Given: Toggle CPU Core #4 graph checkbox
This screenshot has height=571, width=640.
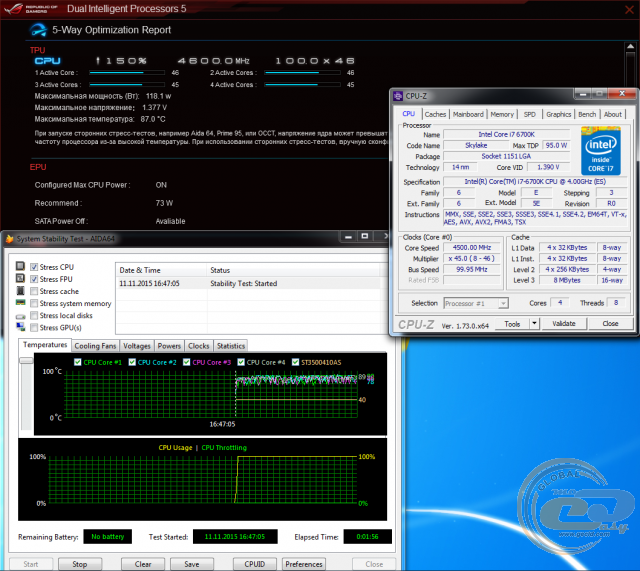Looking at the screenshot, I should click(x=241, y=362).
